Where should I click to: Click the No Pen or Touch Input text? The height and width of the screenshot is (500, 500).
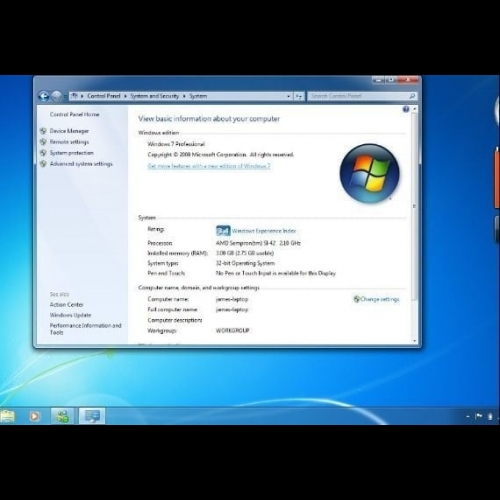click(276, 273)
